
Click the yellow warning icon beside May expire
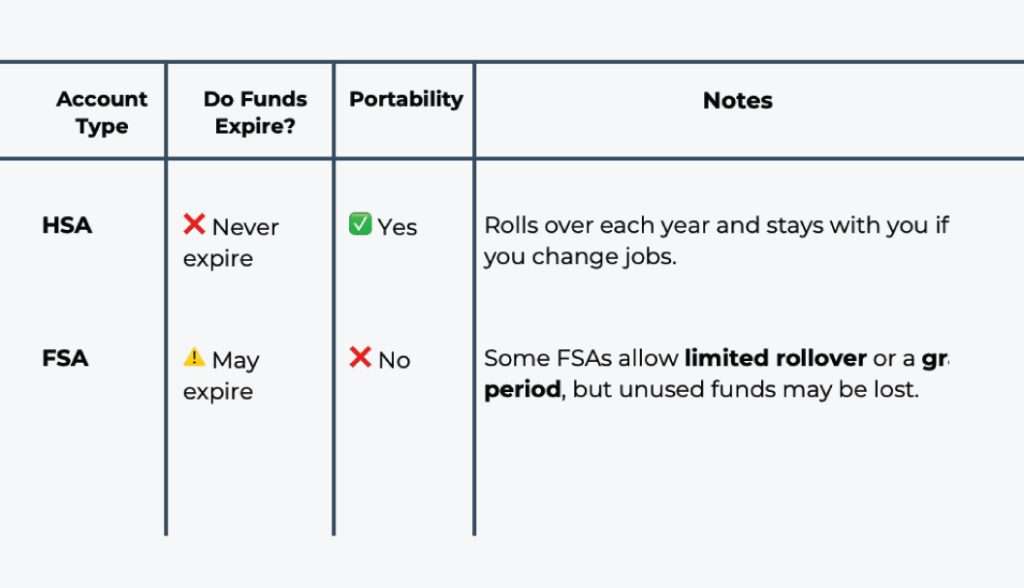click(x=194, y=357)
